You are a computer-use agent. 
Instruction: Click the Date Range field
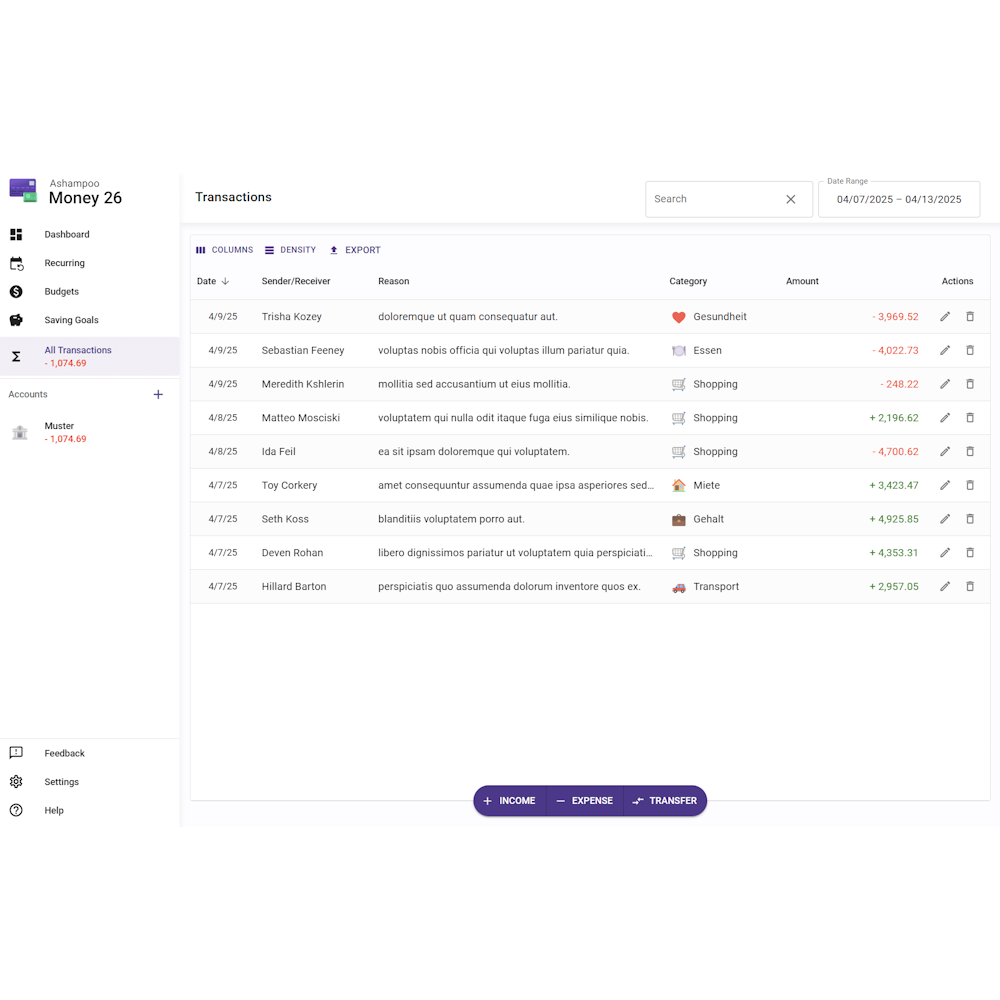pos(899,199)
